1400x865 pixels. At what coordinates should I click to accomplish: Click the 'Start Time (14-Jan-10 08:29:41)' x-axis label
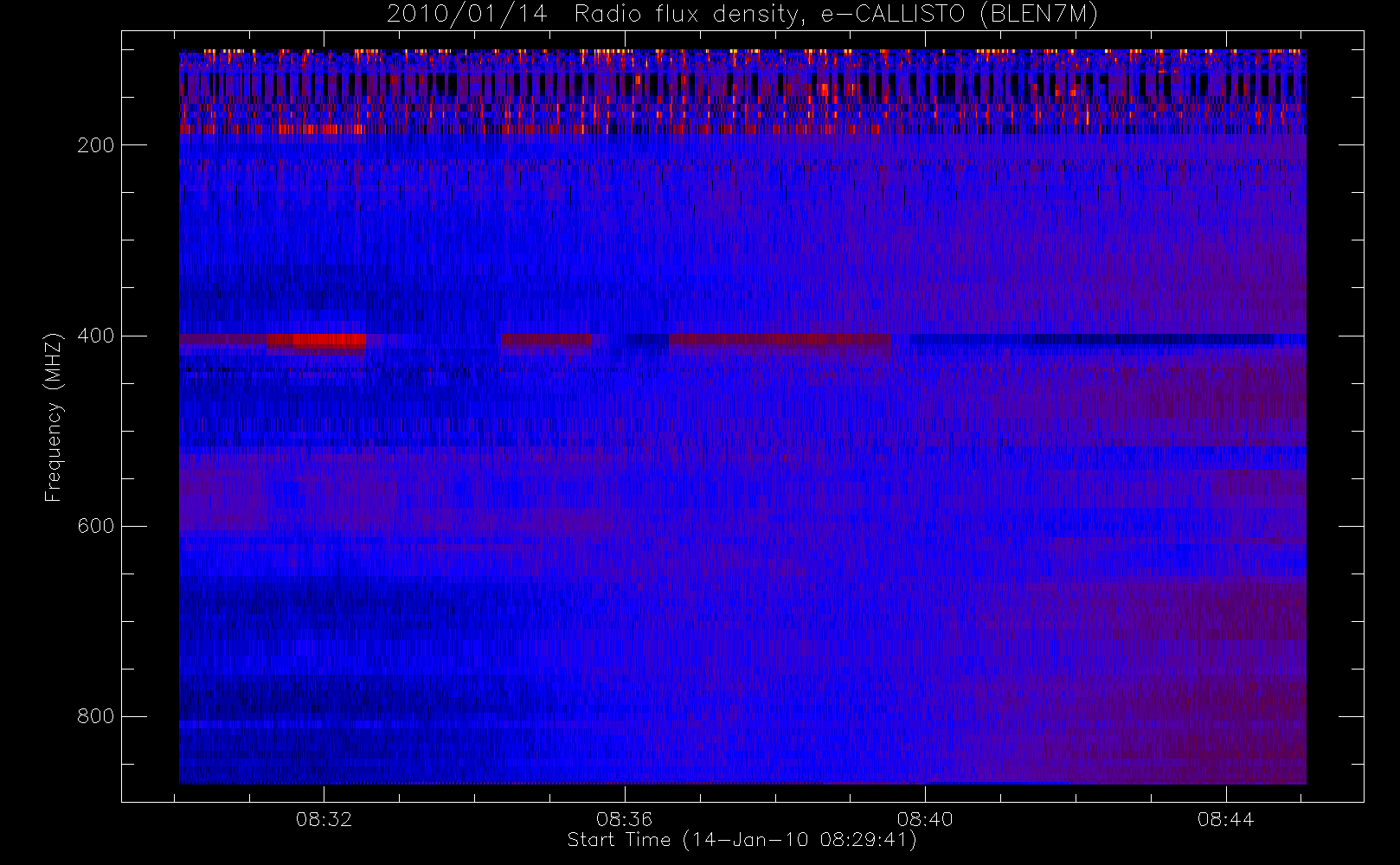pyautogui.click(x=742, y=840)
